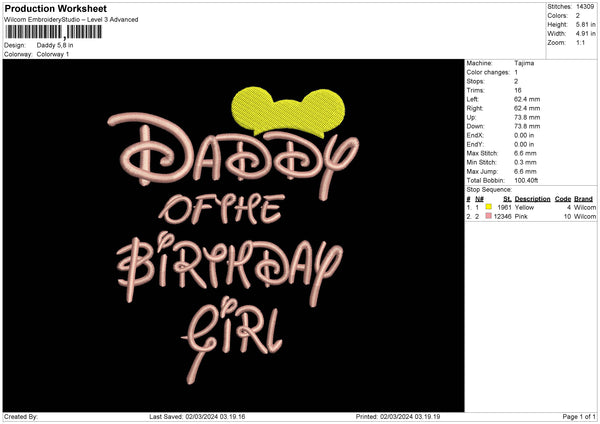Image resolution: width=600 pixels, height=424 pixels.
Task: Select the Max Jump value 6.6 mm
Action: [x=525, y=172]
